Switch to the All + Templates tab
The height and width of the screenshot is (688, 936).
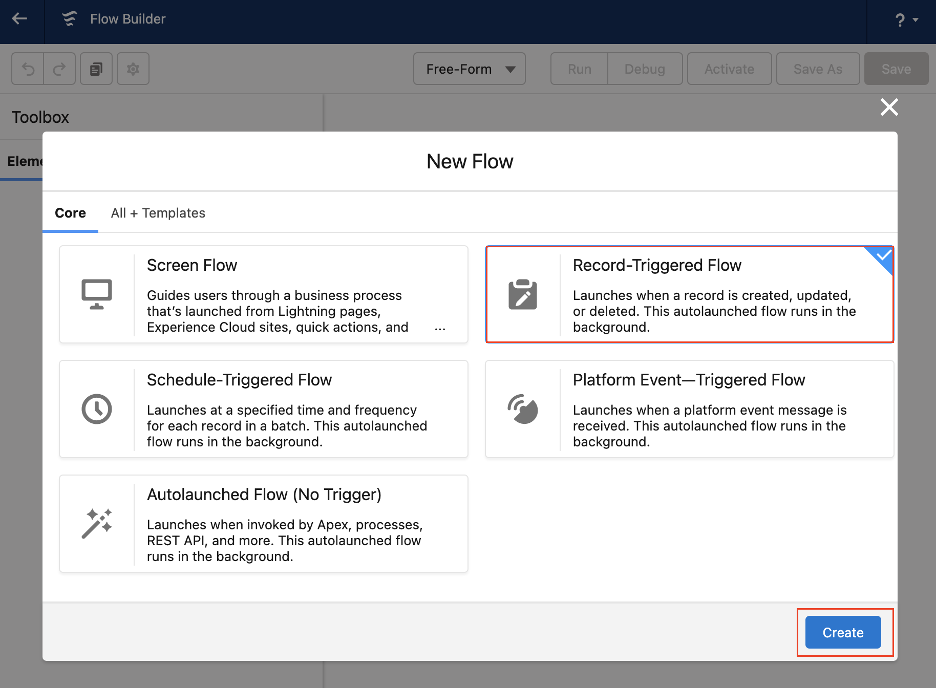click(157, 213)
